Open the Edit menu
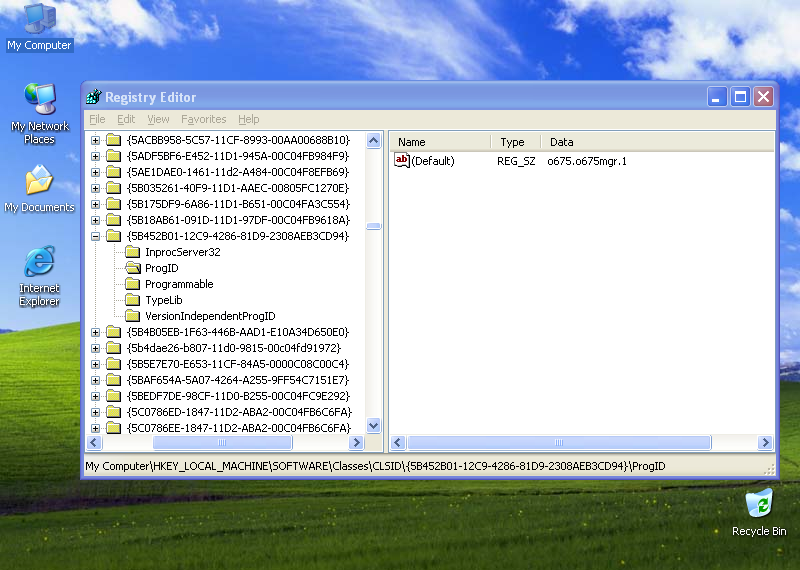The width and height of the screenshot is (800, 570). point(126,119)
